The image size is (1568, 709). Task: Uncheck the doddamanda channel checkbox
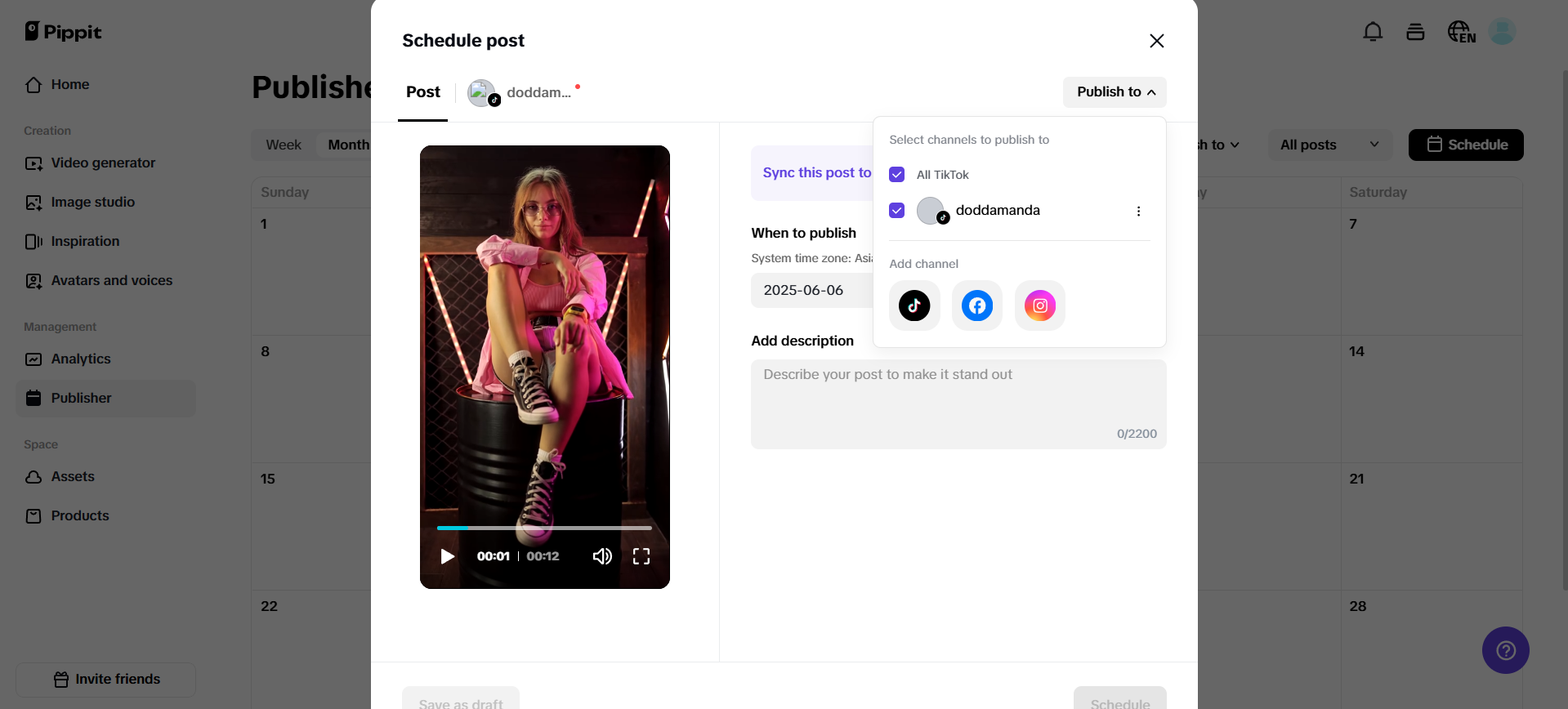tap(896, 210)
